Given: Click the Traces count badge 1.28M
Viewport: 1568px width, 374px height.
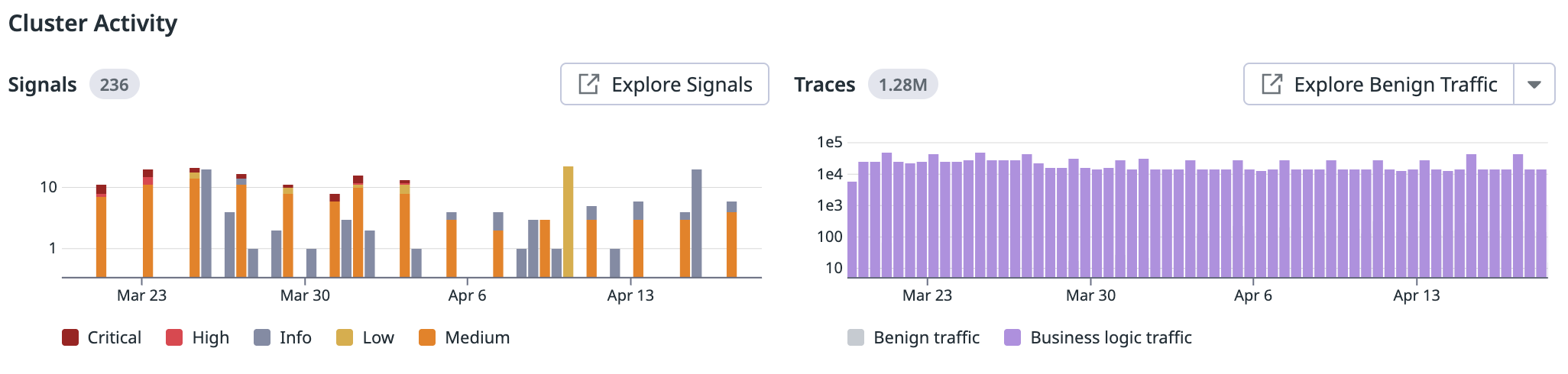Looking at the screenshot, I should point(902,85).
